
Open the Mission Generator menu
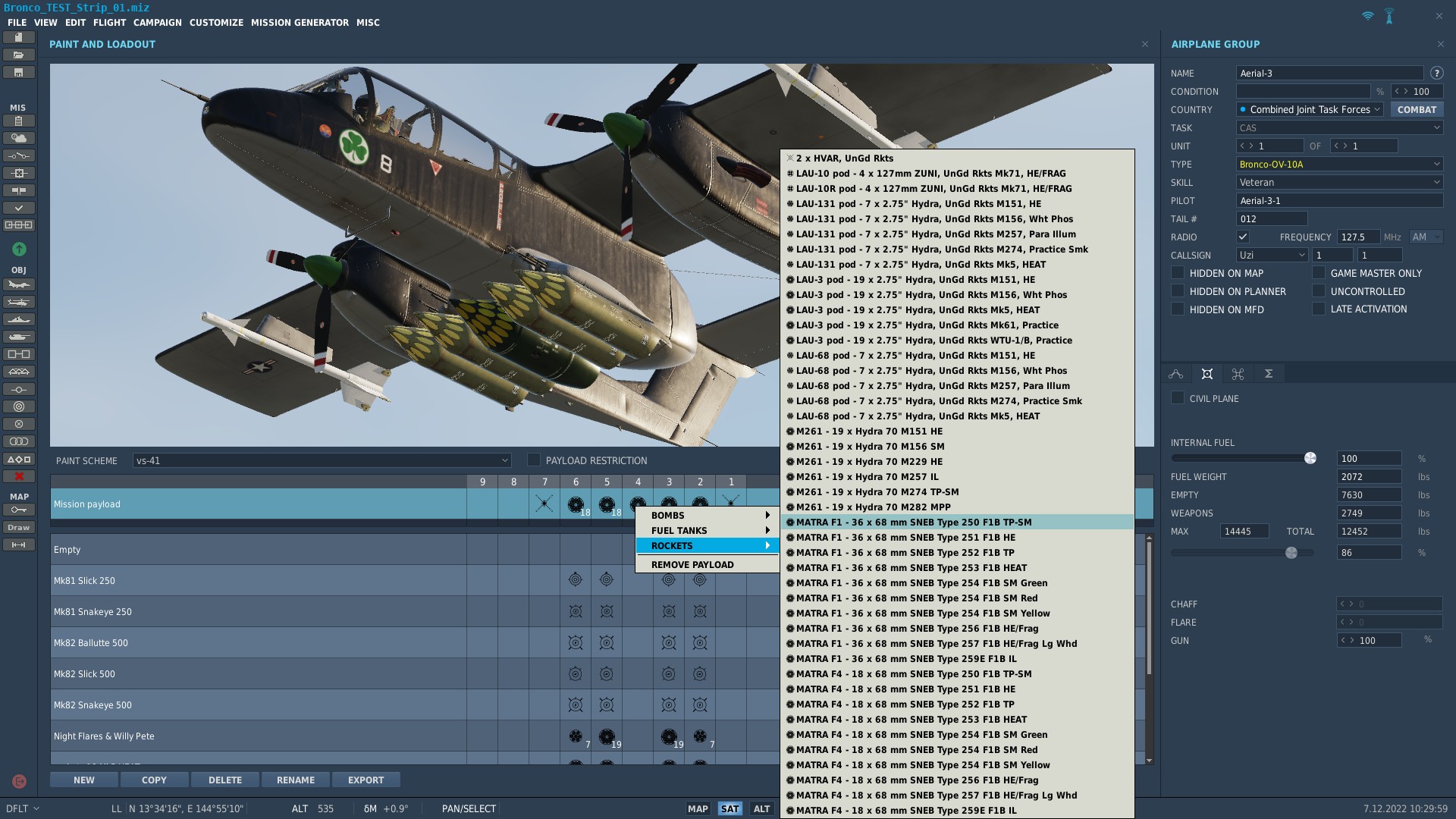pos(300,23)
